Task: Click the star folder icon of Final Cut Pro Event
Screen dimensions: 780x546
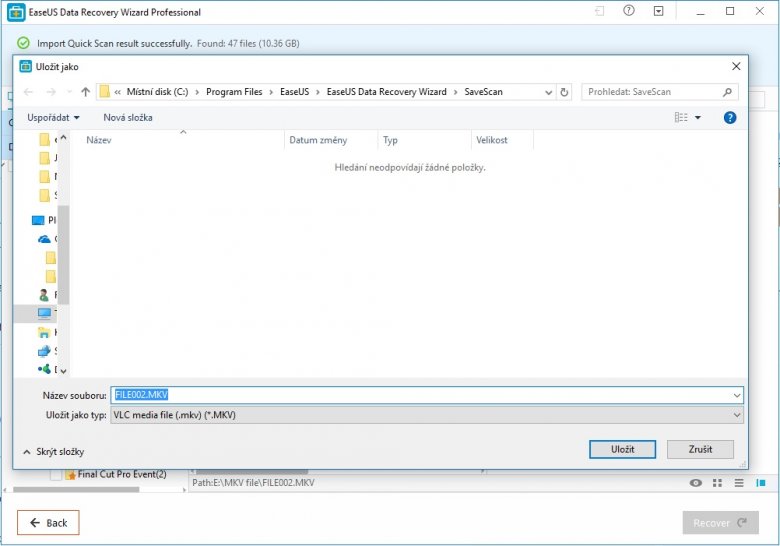Action: [71, 475]
